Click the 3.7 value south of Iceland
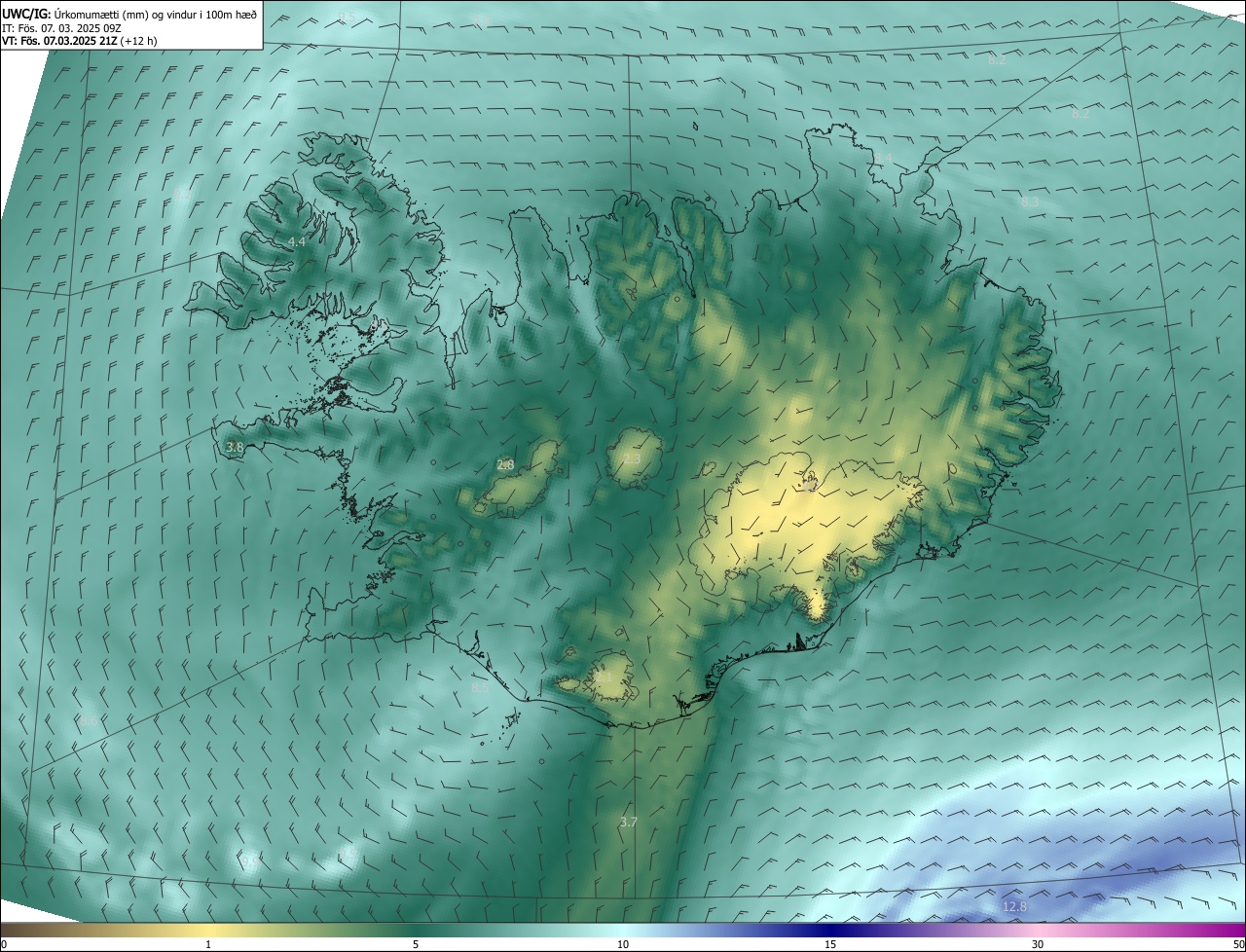 tap(628, 823)
